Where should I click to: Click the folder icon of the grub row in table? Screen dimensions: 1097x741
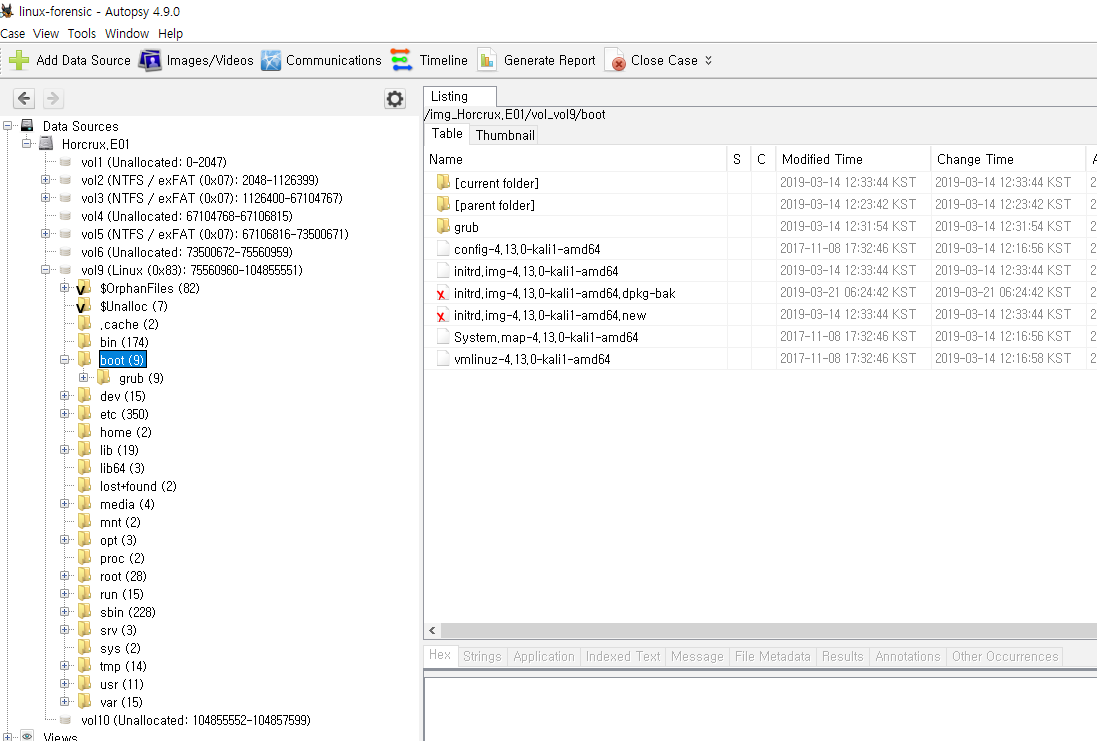[x=443, y=226]
